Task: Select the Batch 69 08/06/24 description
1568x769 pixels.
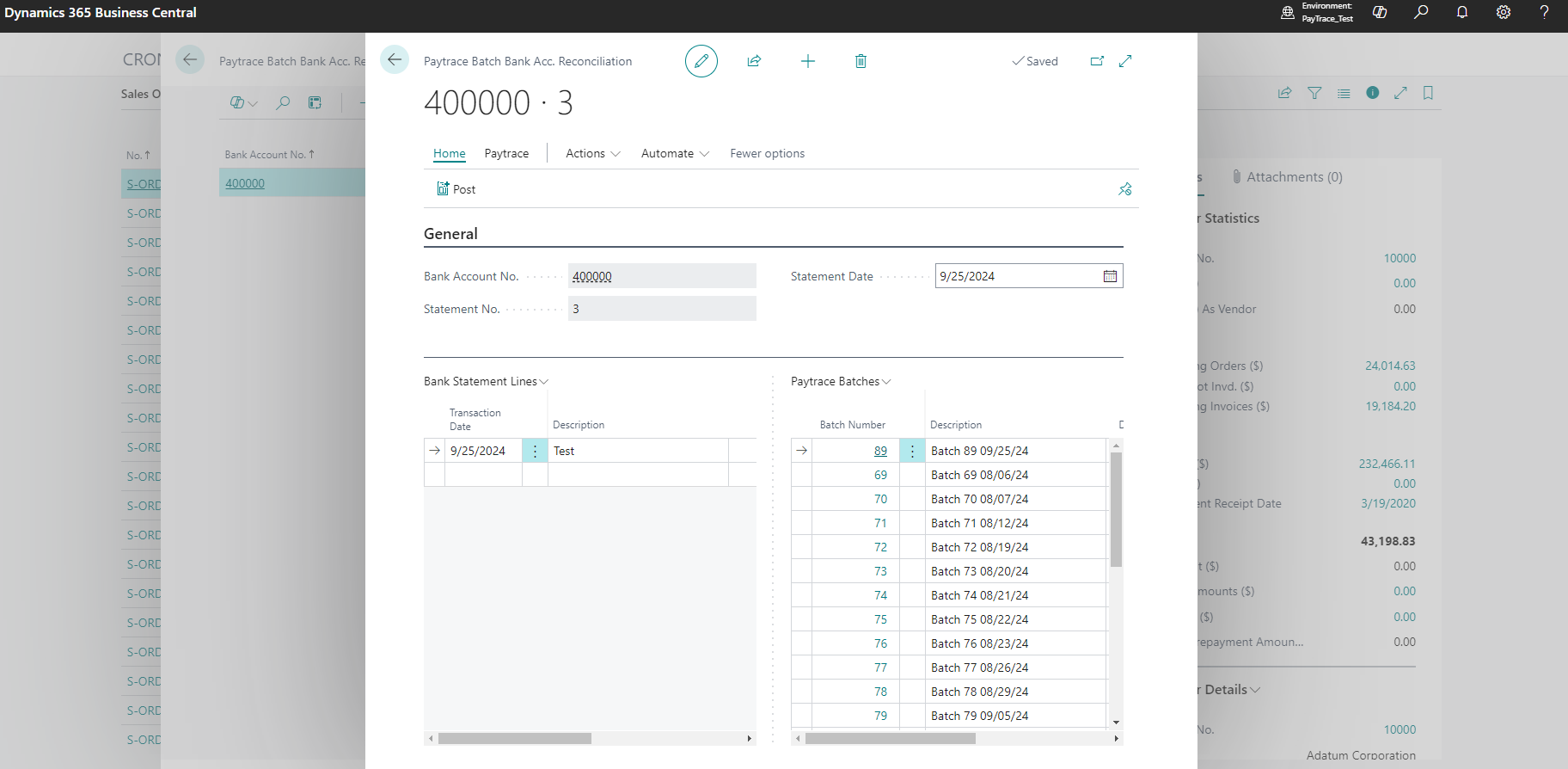Action: click(x=979, y=475)
